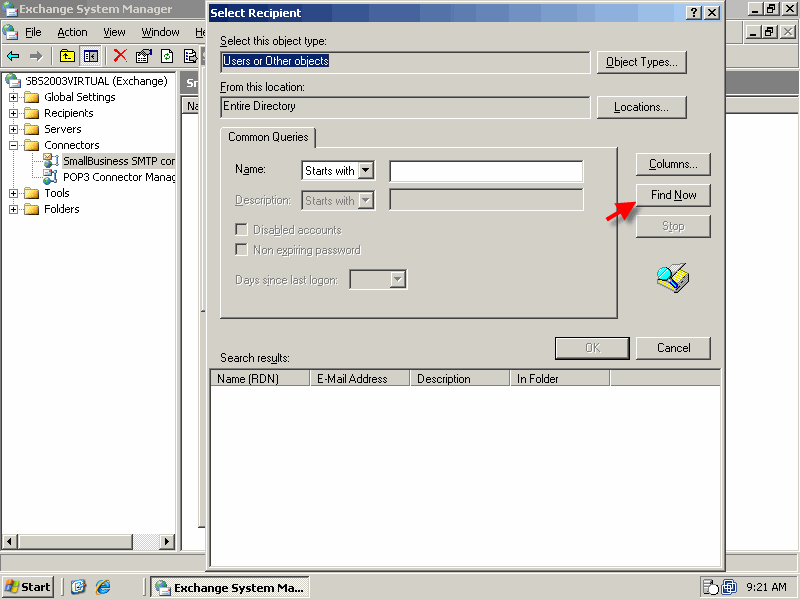
Task: Click the red Delete X toolbar icon
Action: [120, 56]
